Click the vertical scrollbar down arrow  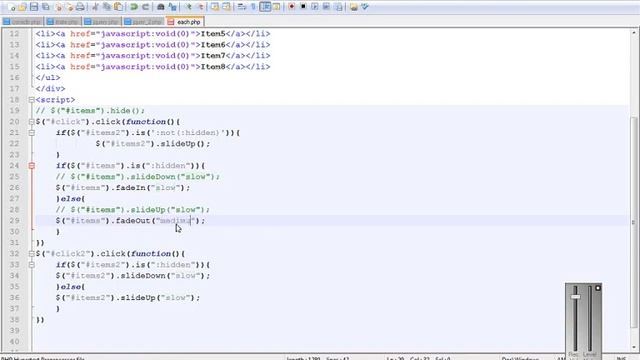pos(634,347)
